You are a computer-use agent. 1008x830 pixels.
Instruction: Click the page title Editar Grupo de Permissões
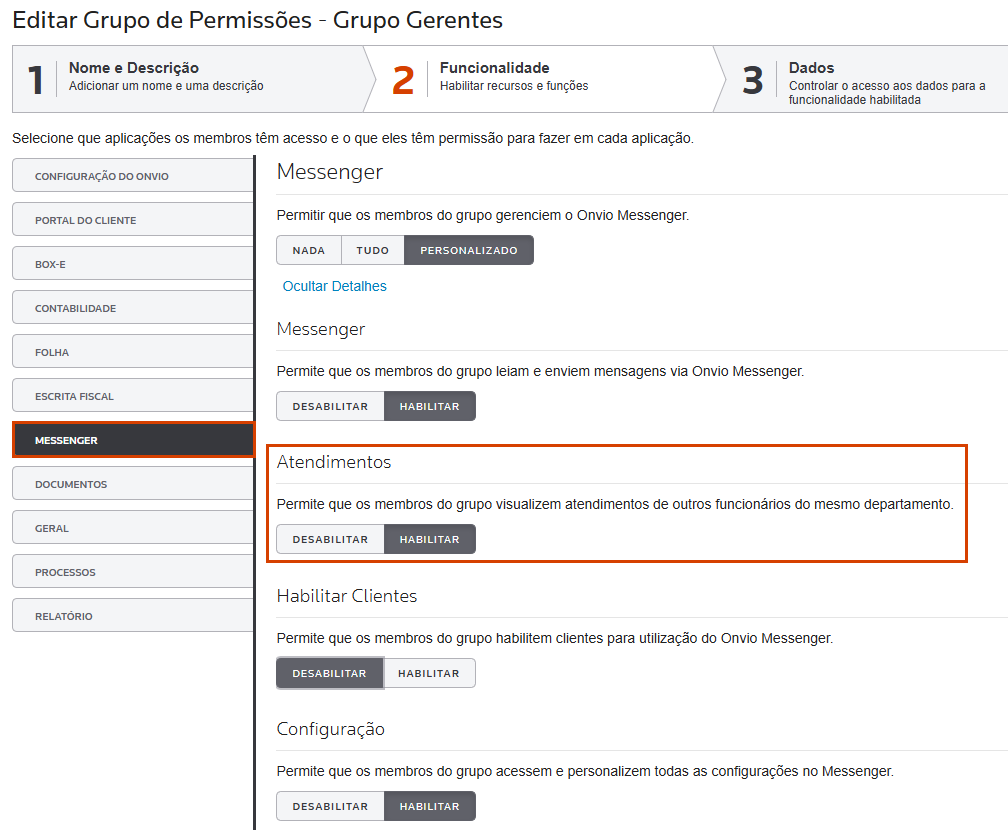pyautogui.click(x=257, y=20)
